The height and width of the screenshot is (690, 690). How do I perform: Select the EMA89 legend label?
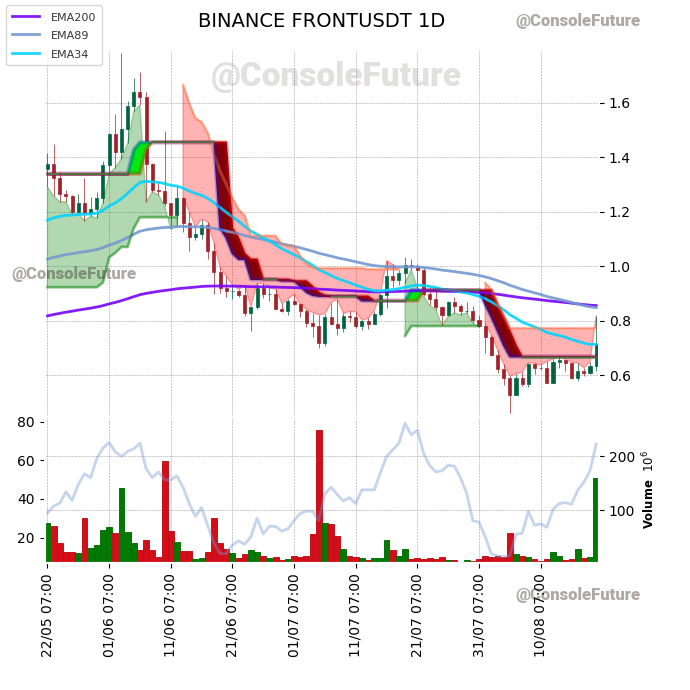tap(70, 35)
